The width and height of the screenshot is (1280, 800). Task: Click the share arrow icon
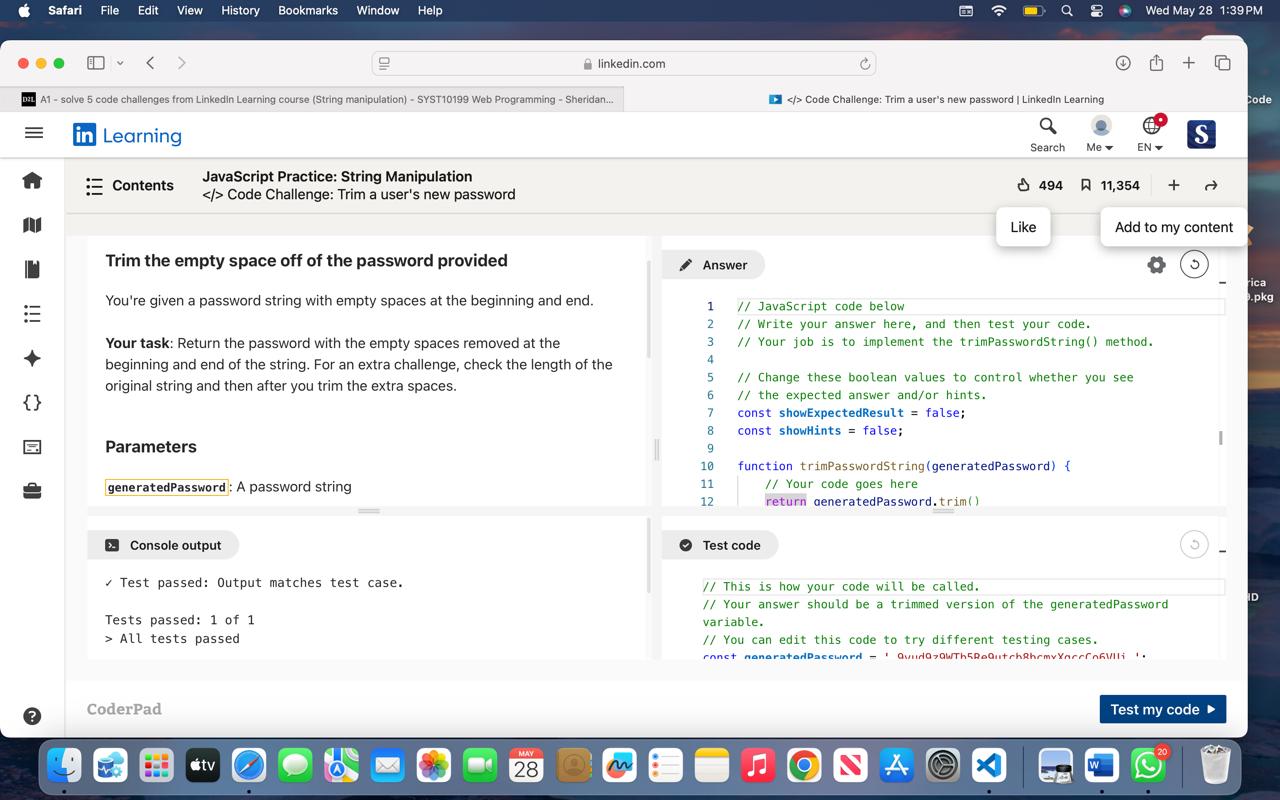(x=1210, y=185)
